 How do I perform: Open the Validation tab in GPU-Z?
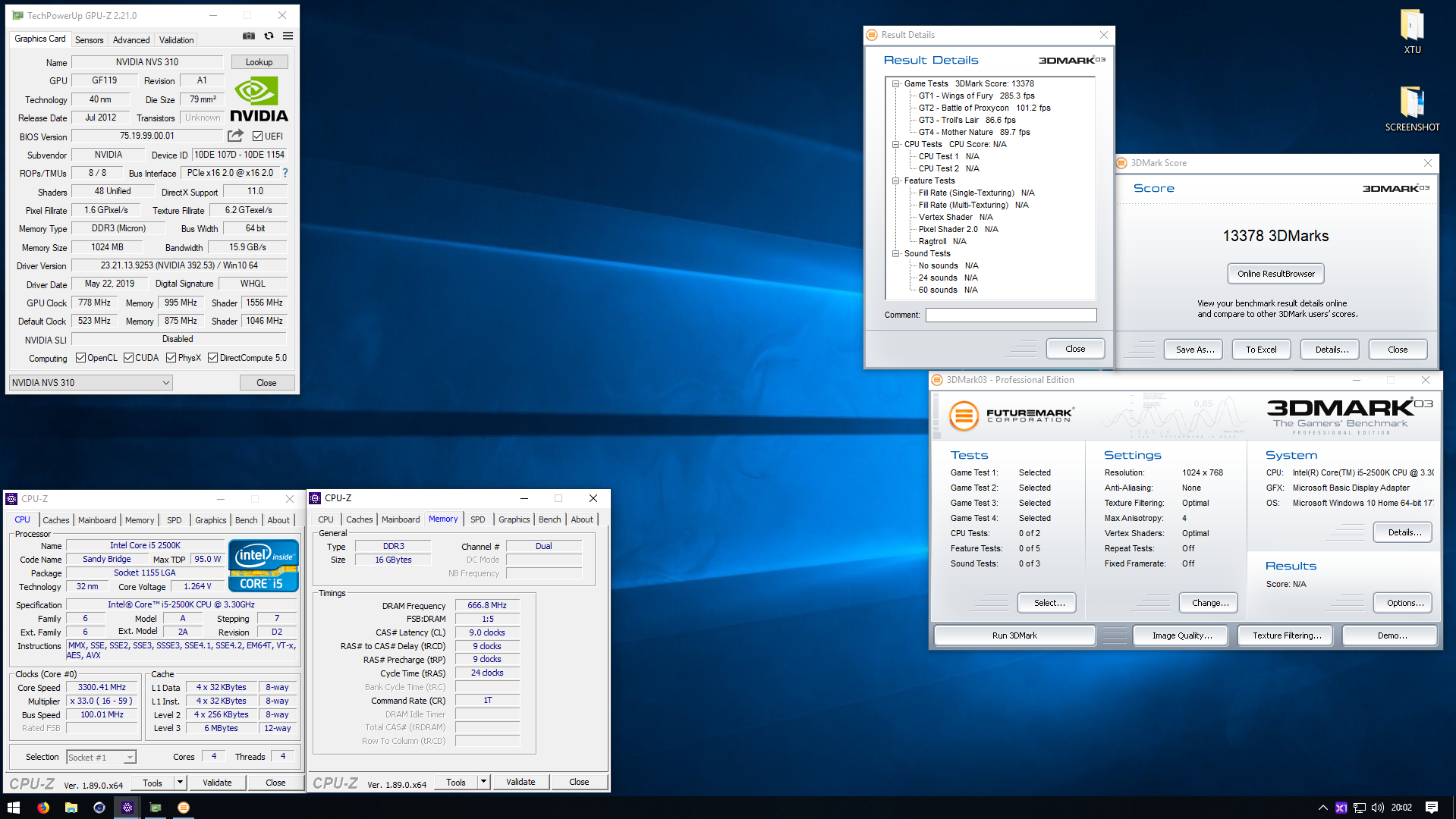pos(176,40)
